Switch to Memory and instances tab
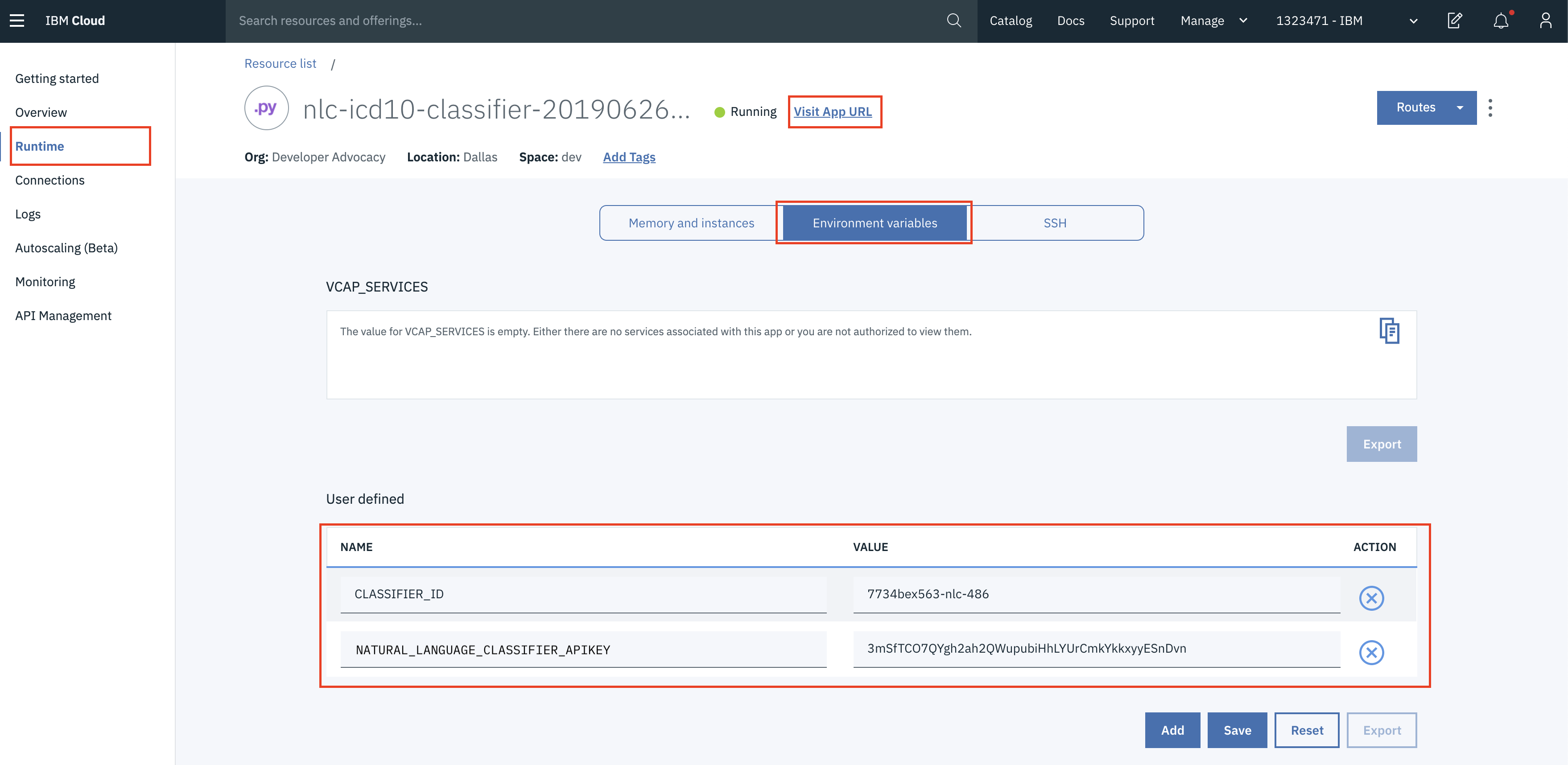Screen dimensions: 1568x765 click(x=691, y=223)
